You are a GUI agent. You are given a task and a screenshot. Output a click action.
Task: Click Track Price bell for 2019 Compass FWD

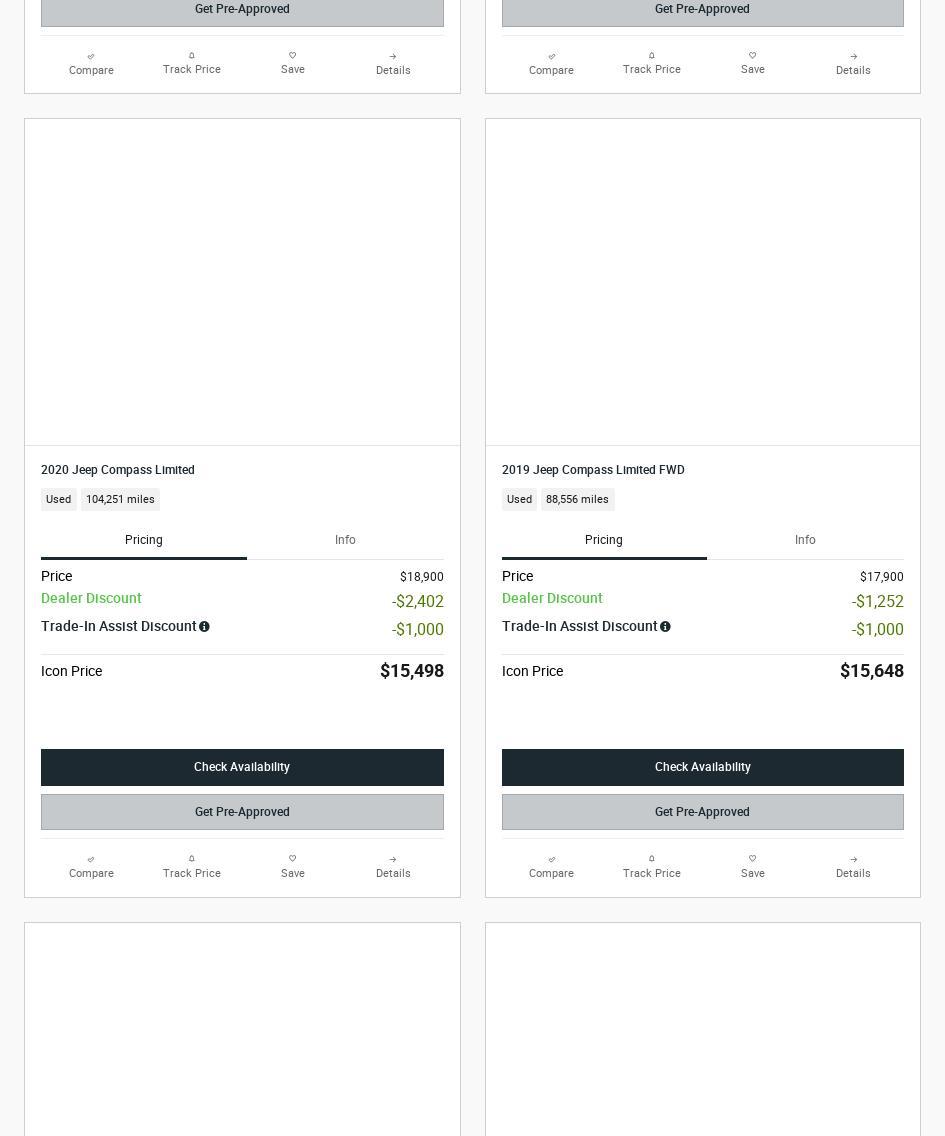pyautogui.click(x=651, y=859)
